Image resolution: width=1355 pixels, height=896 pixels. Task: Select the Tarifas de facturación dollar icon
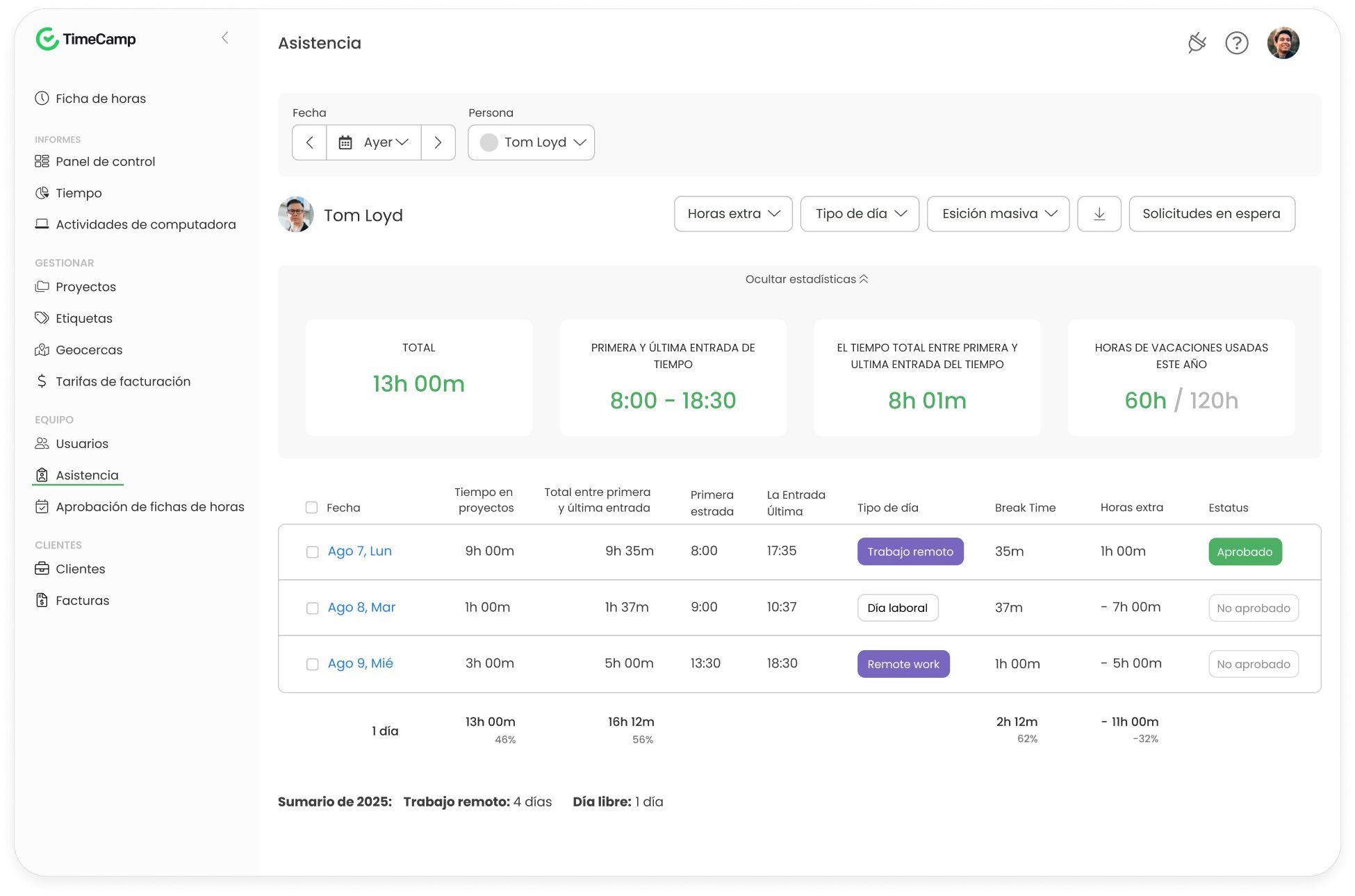pyautogui.click(x=42, y=381)
